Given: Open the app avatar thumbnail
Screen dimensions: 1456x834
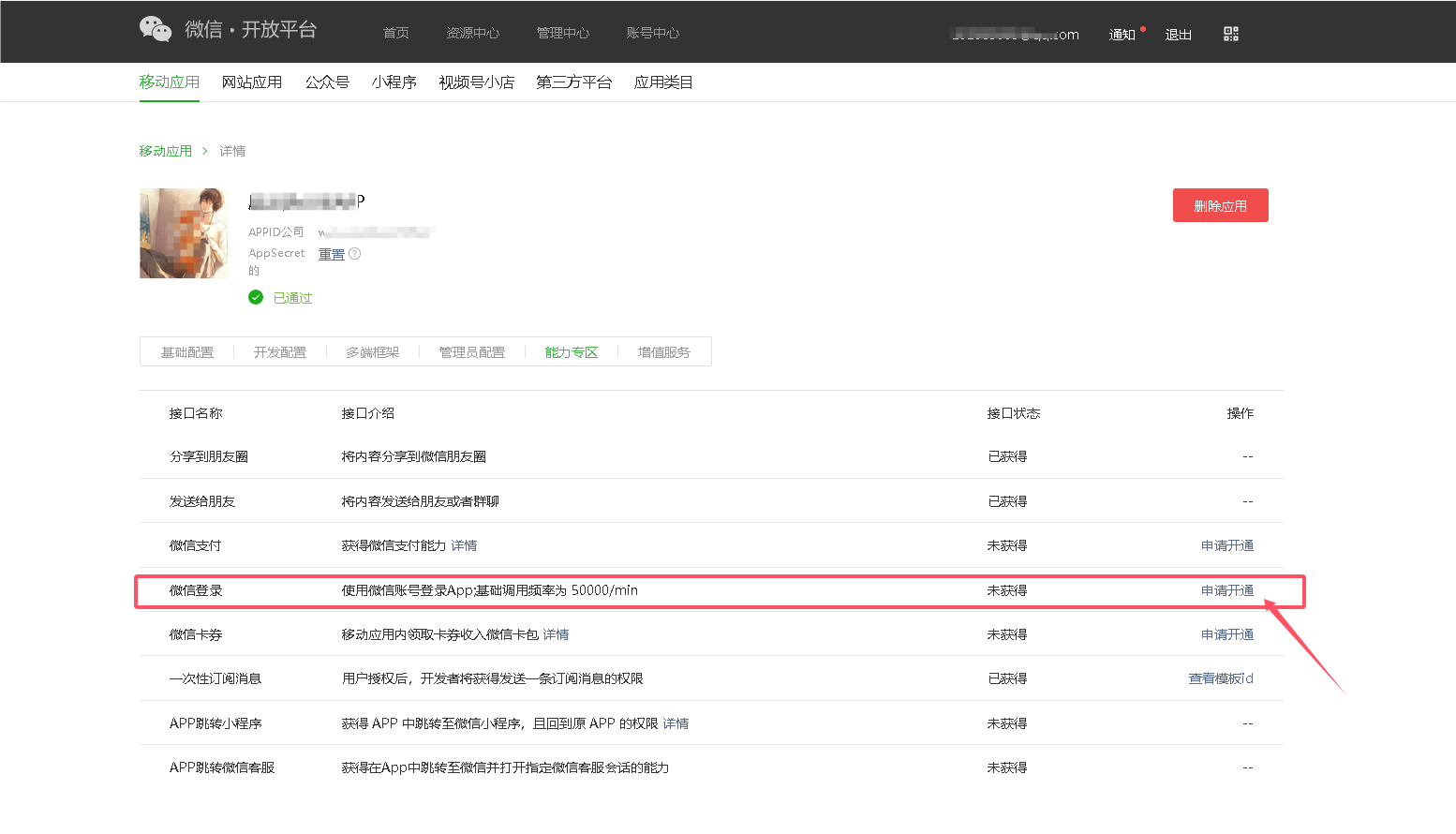Looking at the screenshot, I should (x=185, y=233).
